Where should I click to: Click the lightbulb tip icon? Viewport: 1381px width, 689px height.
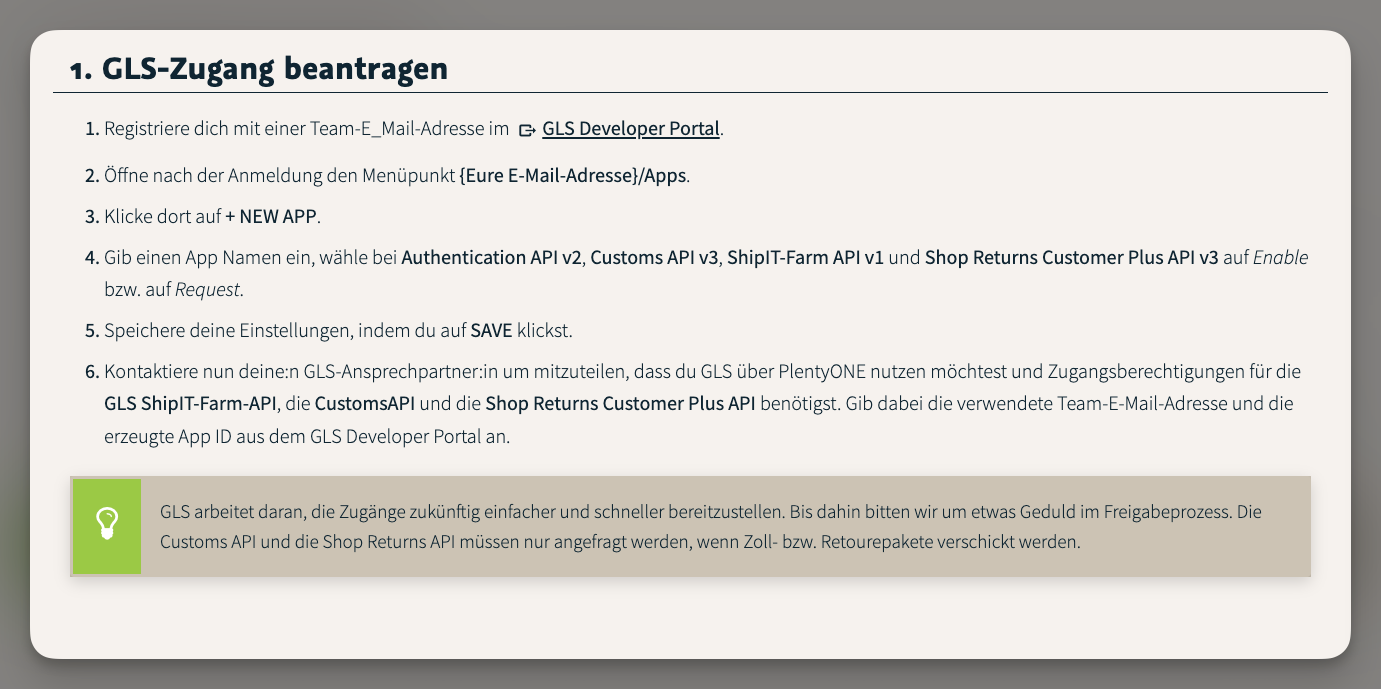click(106, 526)
